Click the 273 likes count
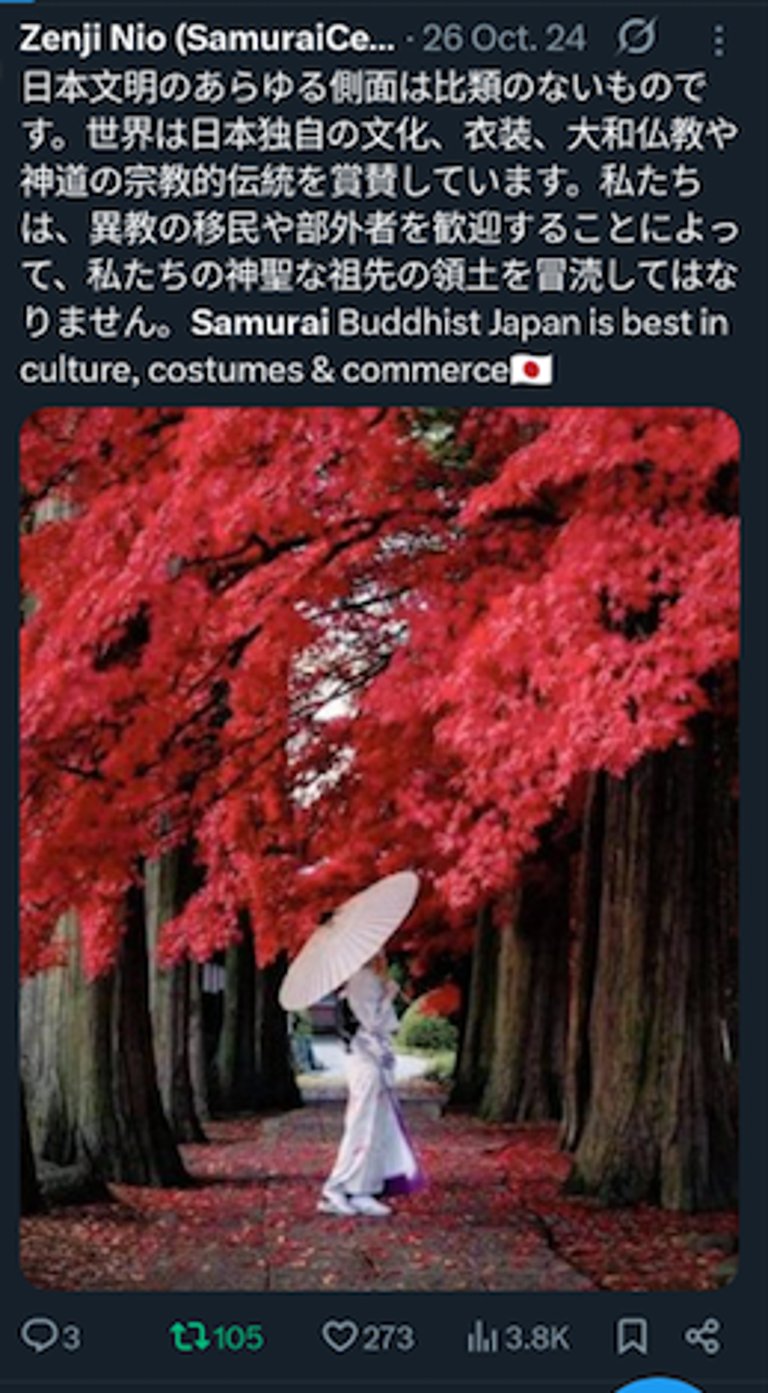Screen dimensions: 768x1393 (x=389, y=1338)
